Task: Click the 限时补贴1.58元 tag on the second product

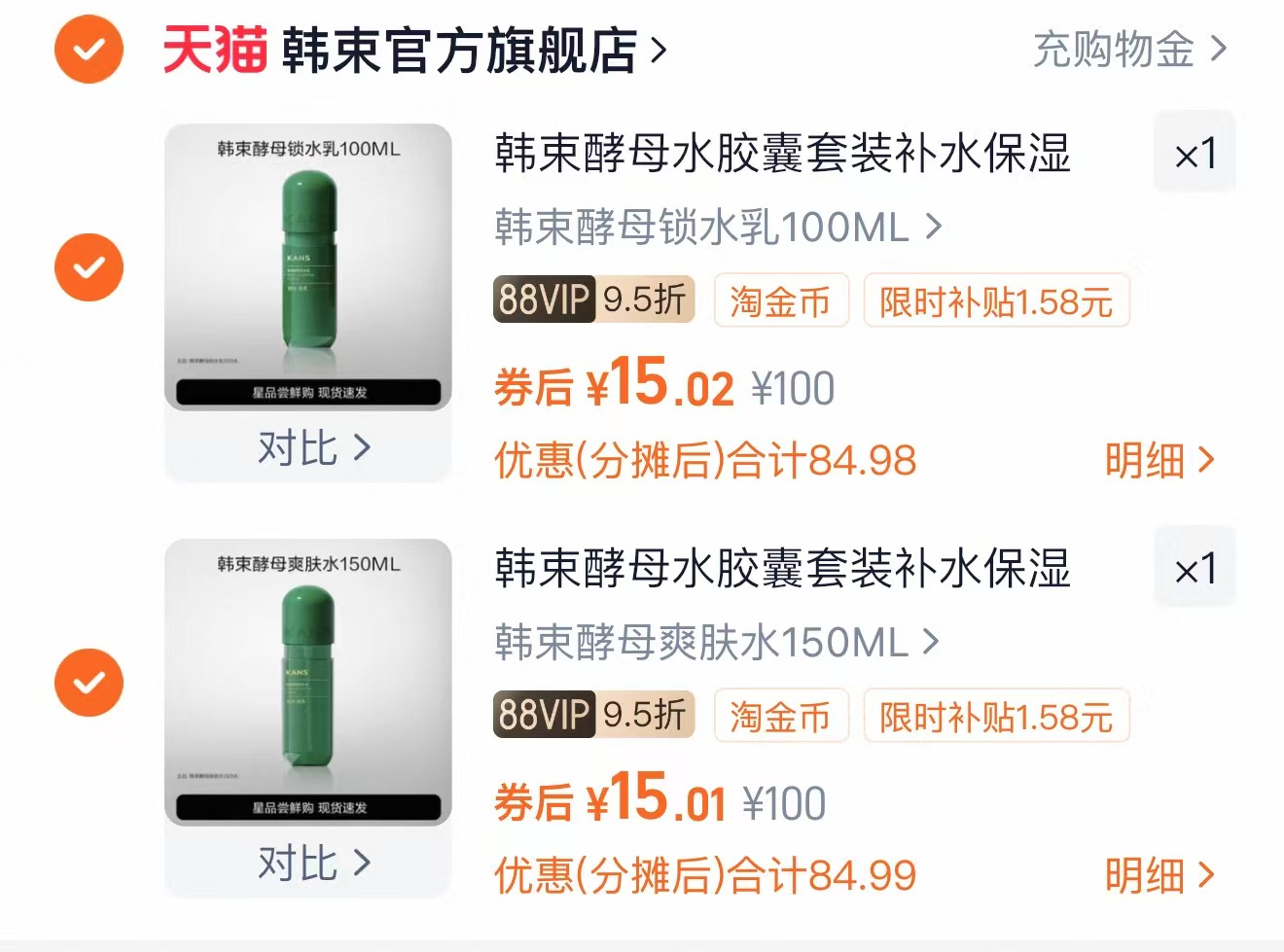Action: (995, 716)
